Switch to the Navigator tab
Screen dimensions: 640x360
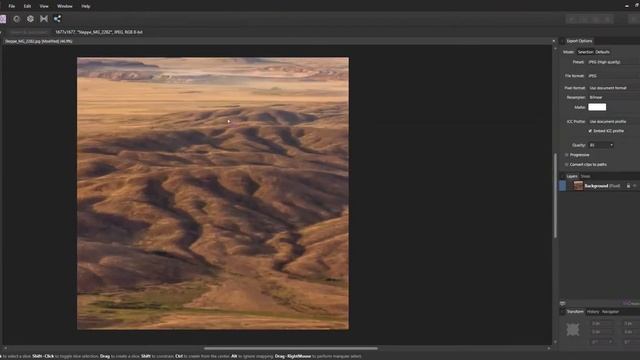(x=611, y=312)
